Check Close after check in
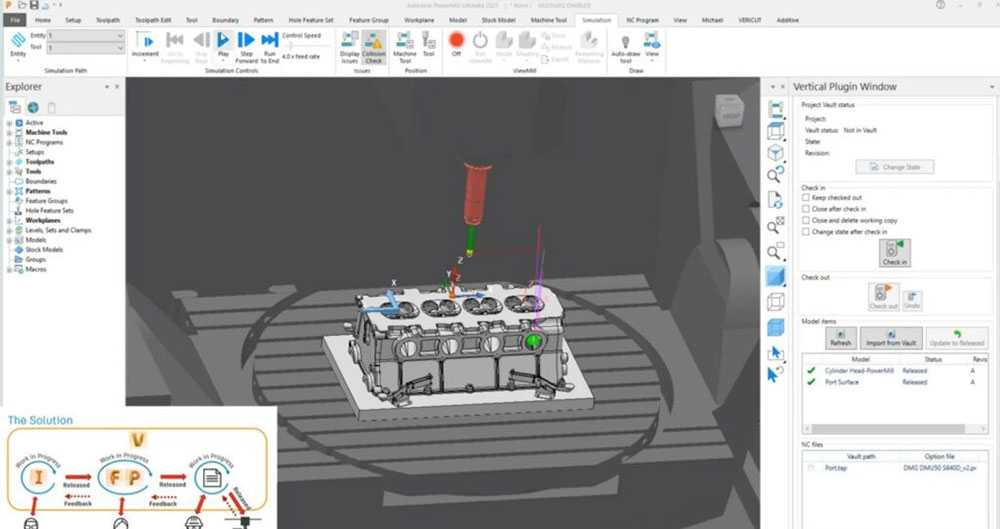This screenshot has height=529, width=1000. 805,209
